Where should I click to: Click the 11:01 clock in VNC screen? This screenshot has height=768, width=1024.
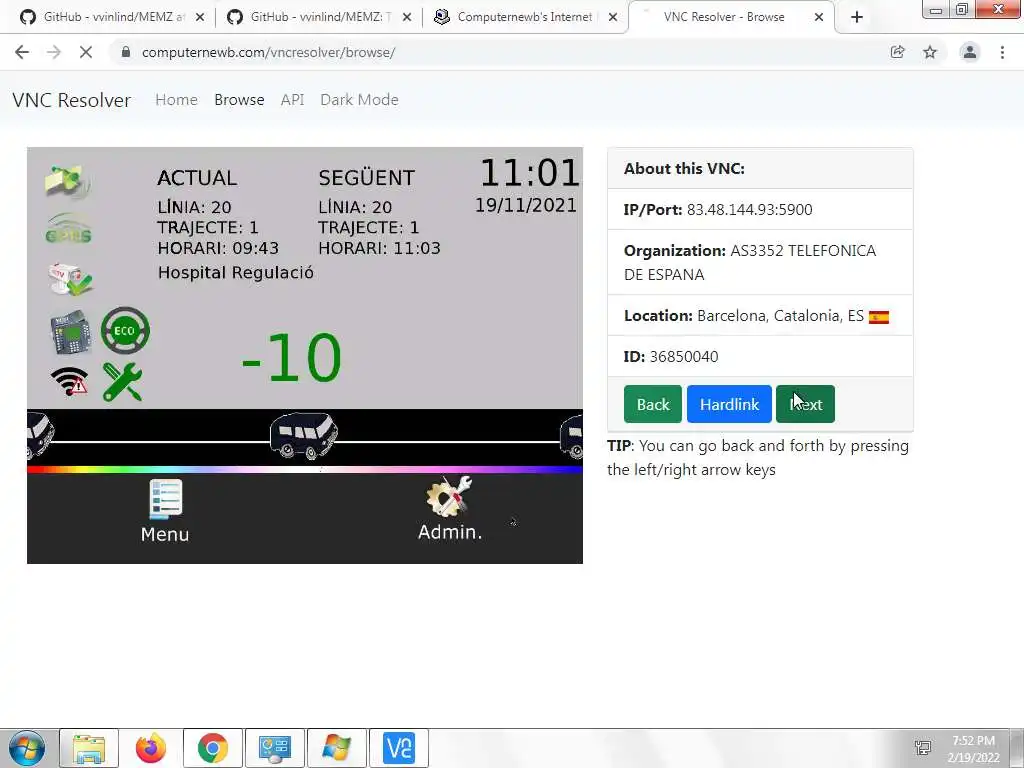tap(530, 173)
